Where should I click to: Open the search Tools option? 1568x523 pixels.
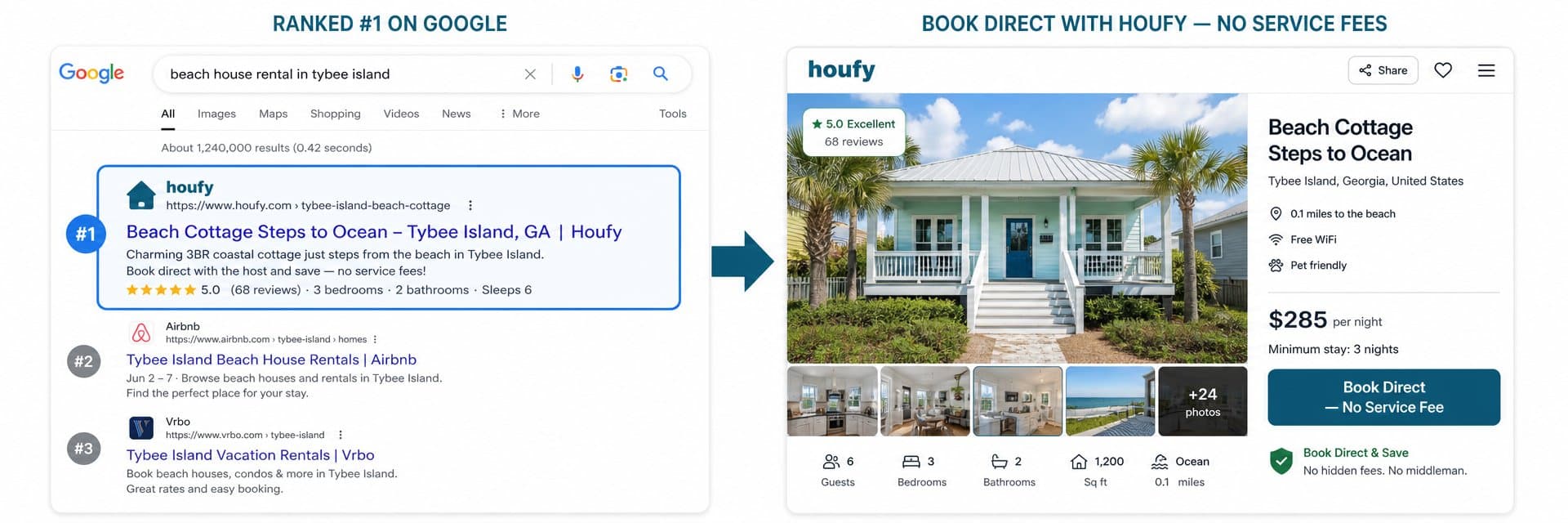pos(672,114)
